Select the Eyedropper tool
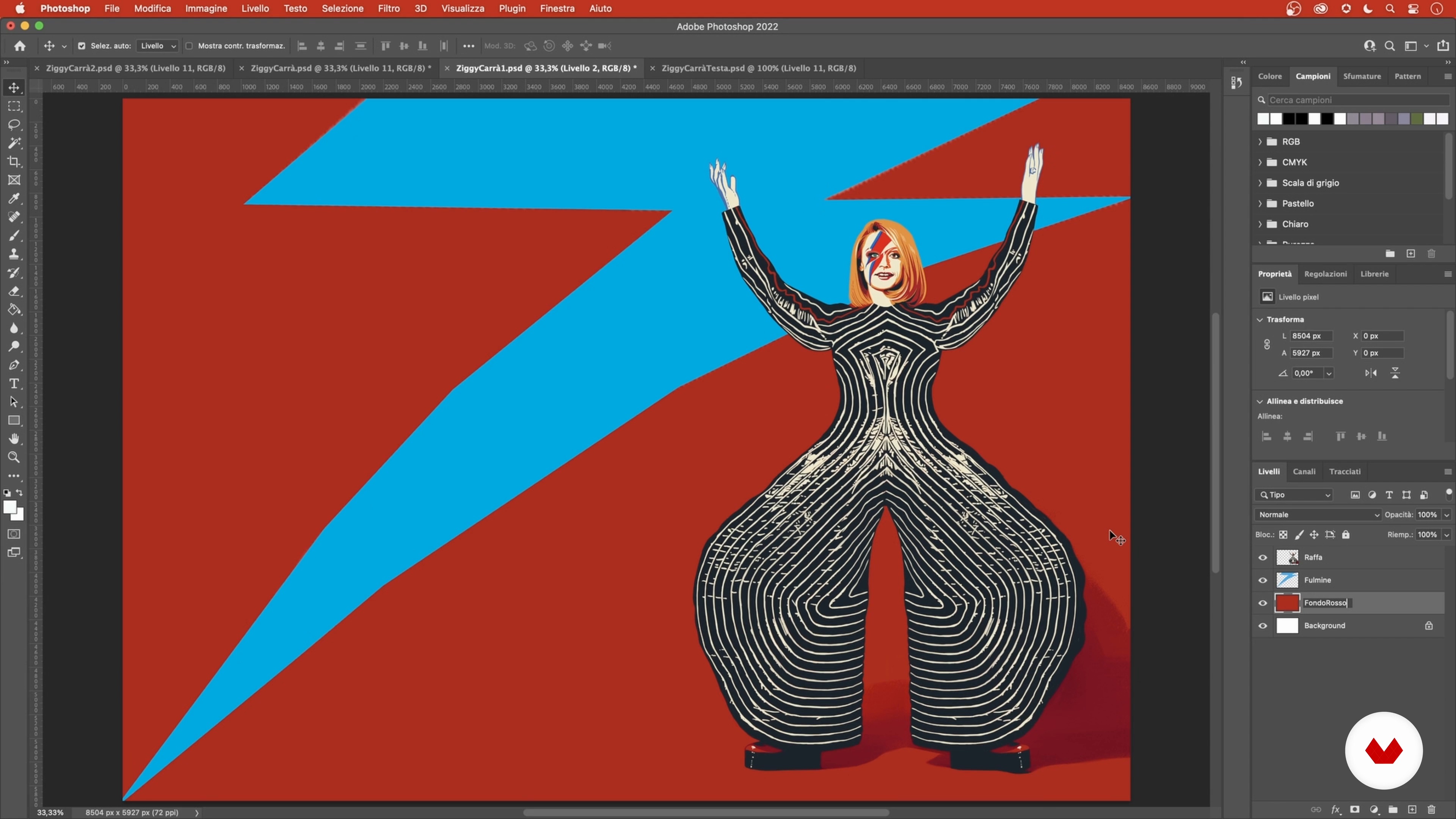Image resolution: width=1456 pixels, height=819 pixels. pos(14,198)
